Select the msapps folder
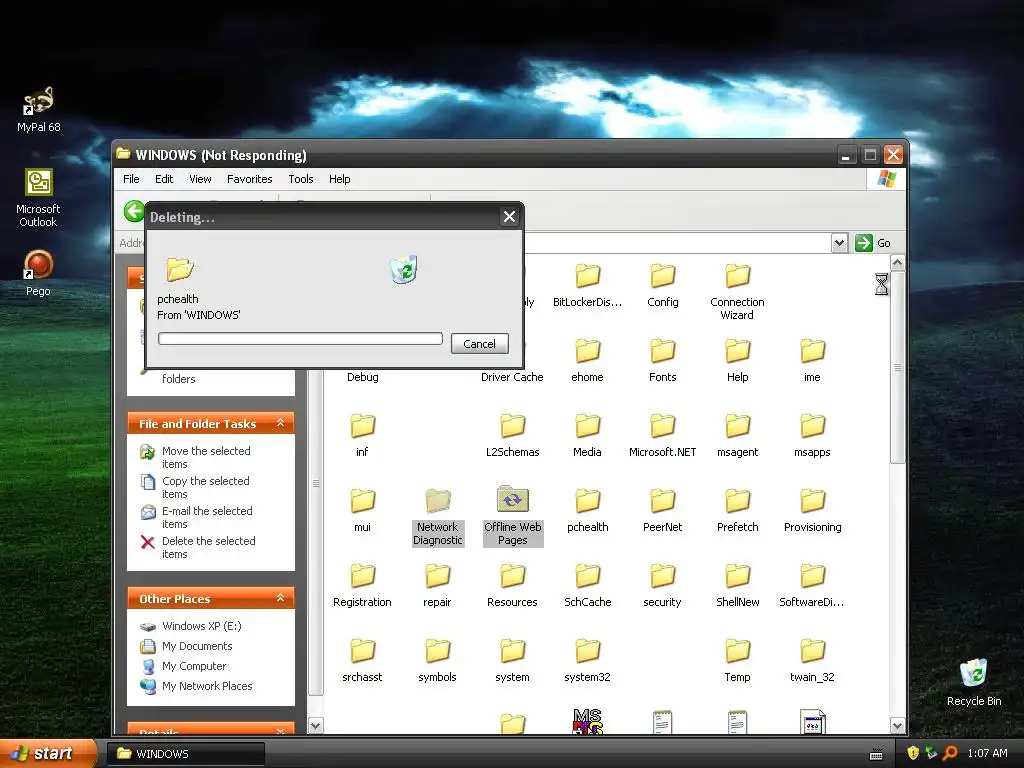1024x768 pixels. pos(812,436)
